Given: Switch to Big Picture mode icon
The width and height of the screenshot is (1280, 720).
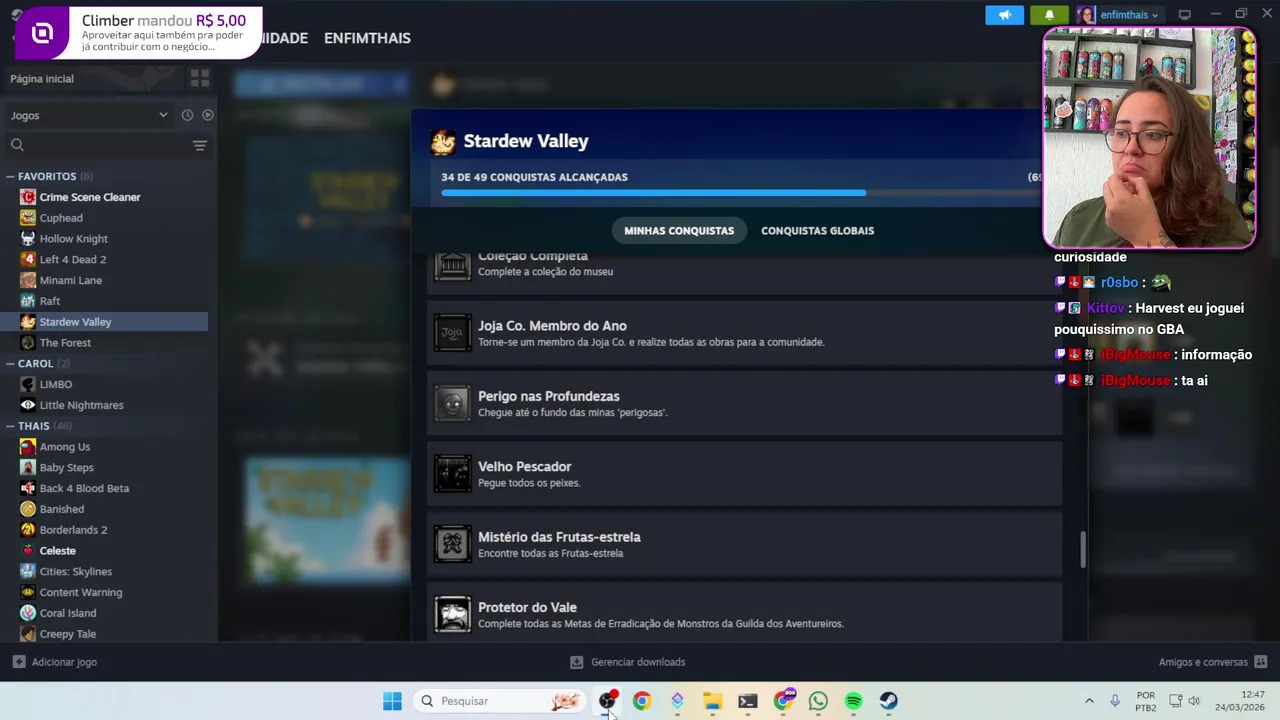Looking at the screenshot, I should pos(1185,15).
